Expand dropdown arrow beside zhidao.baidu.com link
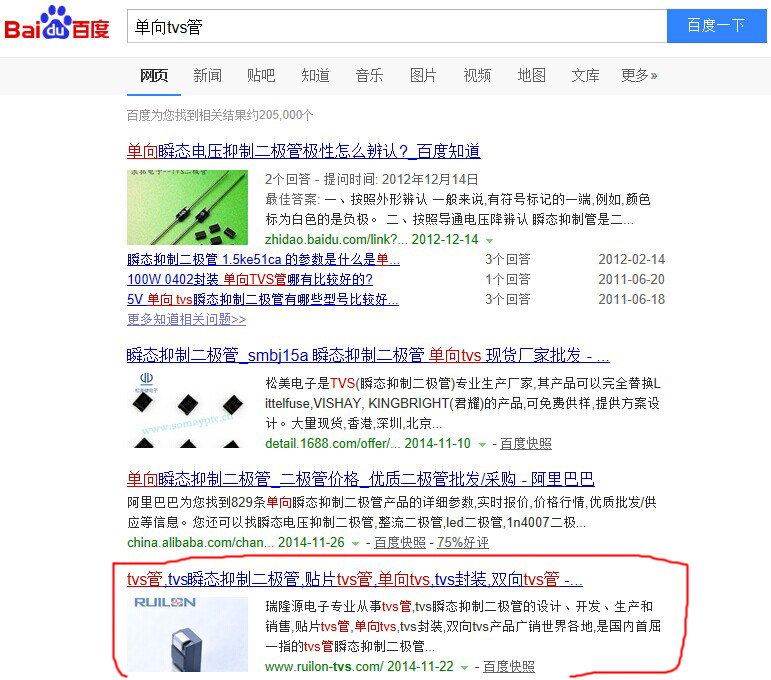 pyautogui.click(x=489, y=240)
